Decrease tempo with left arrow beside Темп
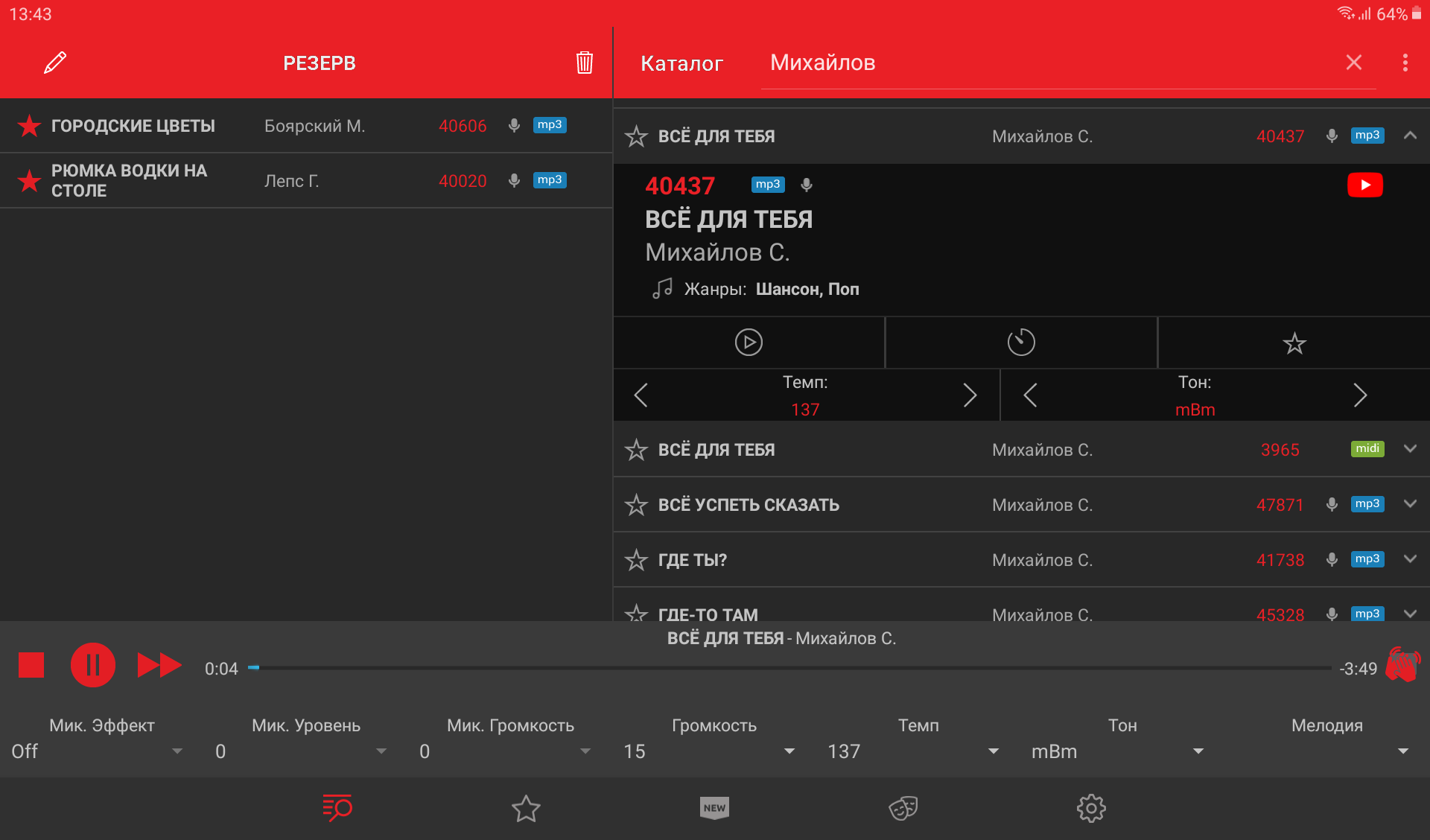1430x840 pixels. [x=641, y=395]
